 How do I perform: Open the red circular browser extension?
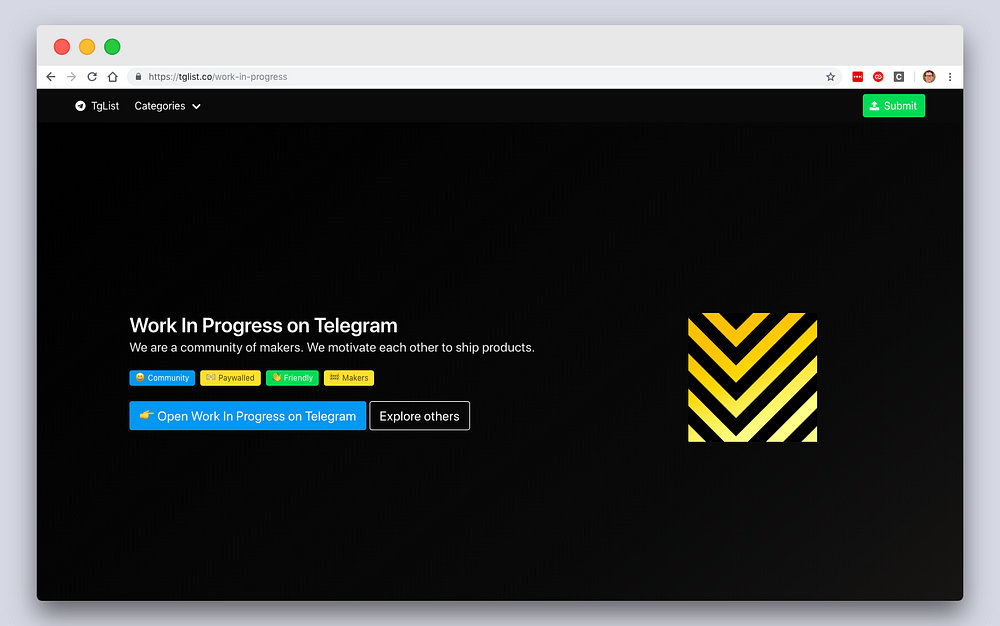point(878,76)
